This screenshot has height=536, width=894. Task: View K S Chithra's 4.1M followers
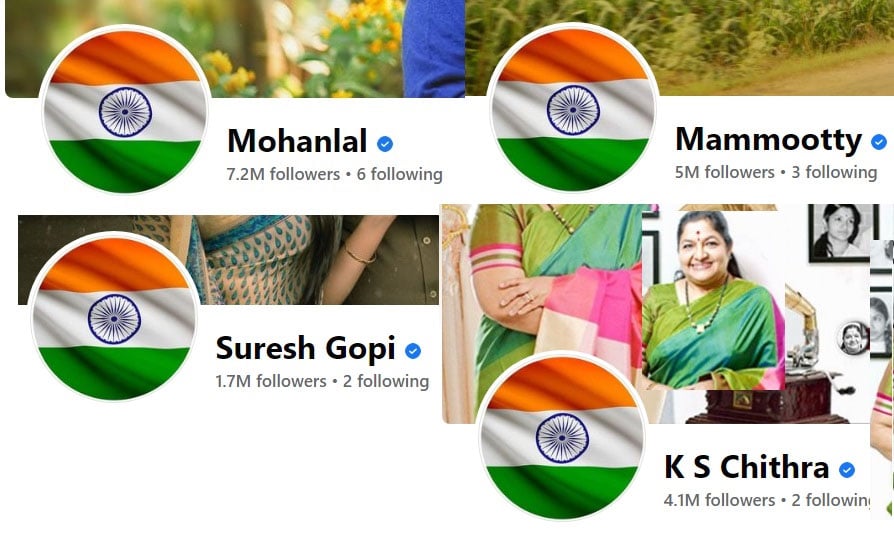(x=720, y=500)
